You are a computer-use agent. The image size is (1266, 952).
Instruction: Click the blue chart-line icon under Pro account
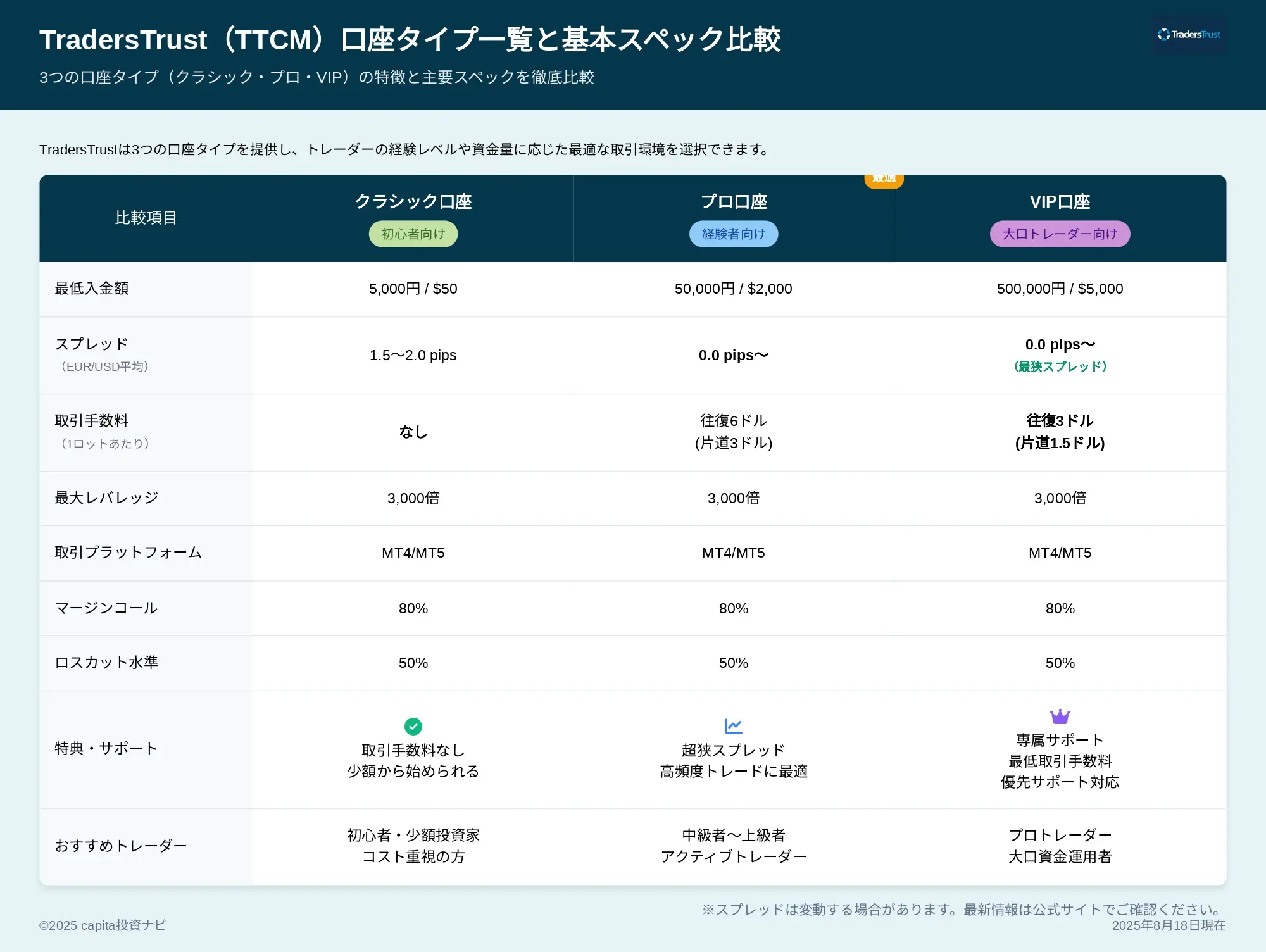coord(733,726)
